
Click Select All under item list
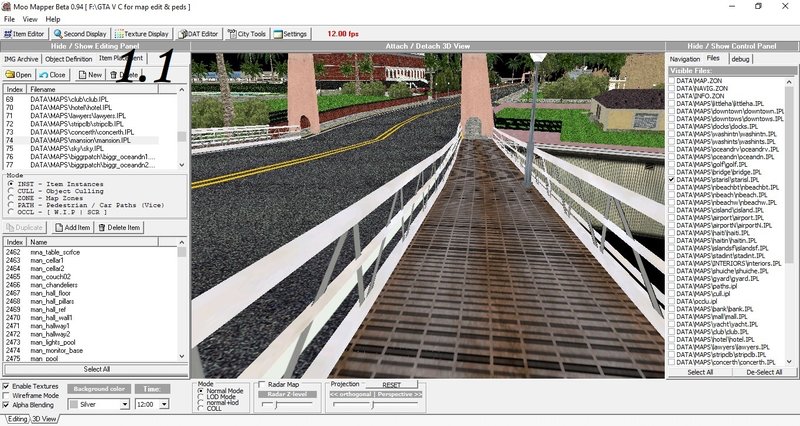[x=96, y=369]
